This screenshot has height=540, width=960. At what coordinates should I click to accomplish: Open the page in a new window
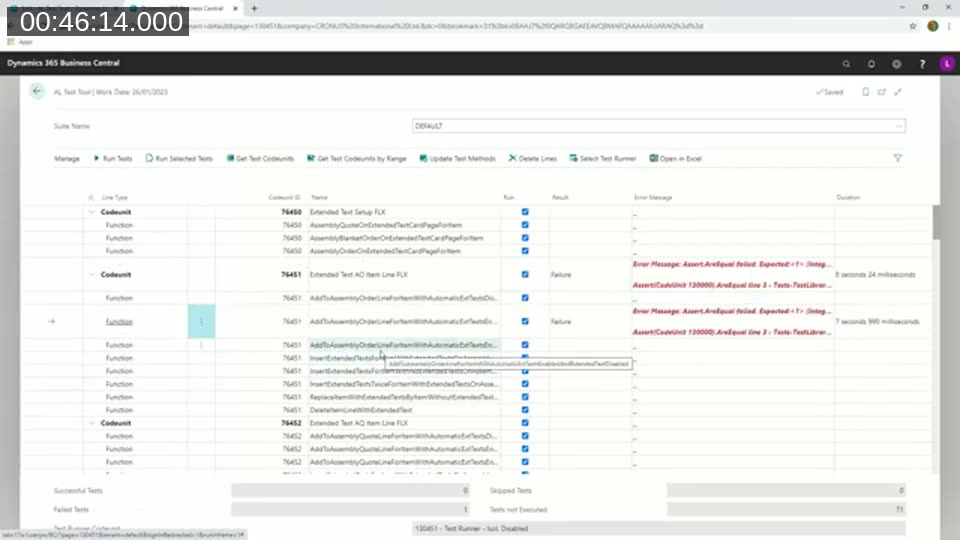[x=882, y=92]
